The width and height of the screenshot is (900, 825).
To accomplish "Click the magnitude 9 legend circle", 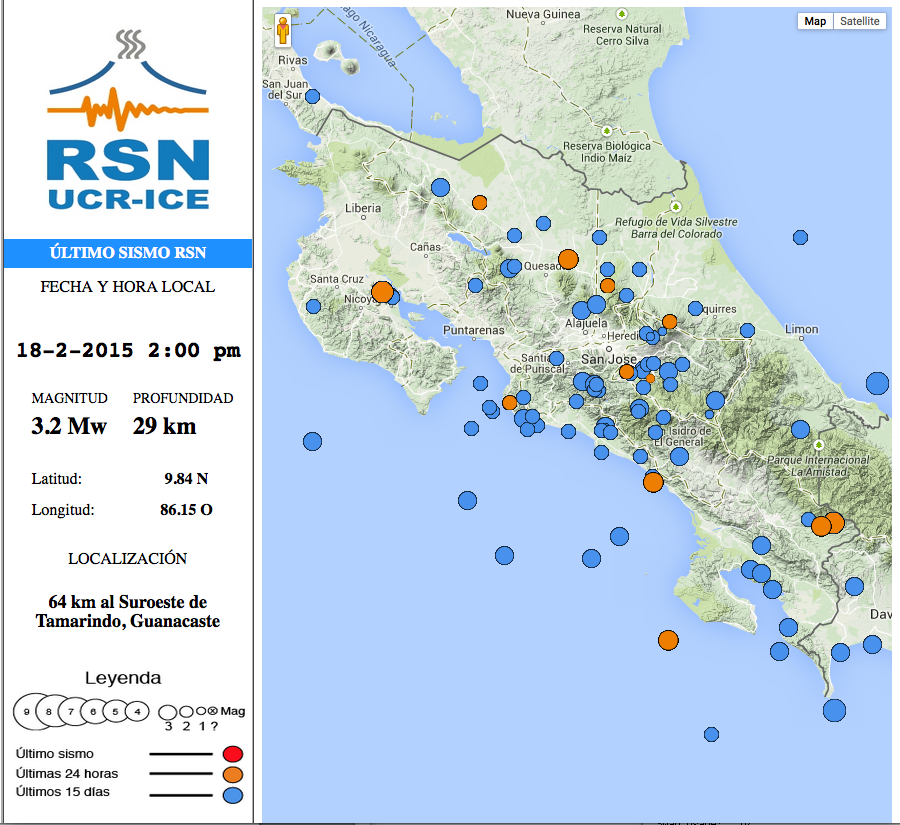I will 27,712.
